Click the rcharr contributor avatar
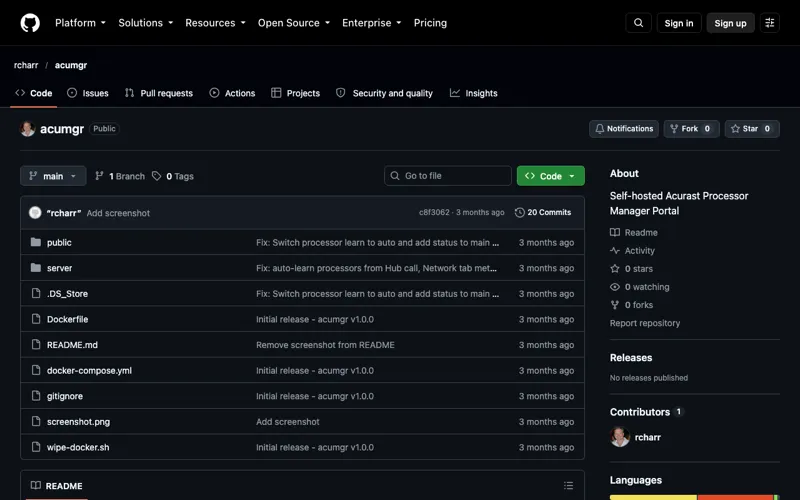 click(620, 437)
